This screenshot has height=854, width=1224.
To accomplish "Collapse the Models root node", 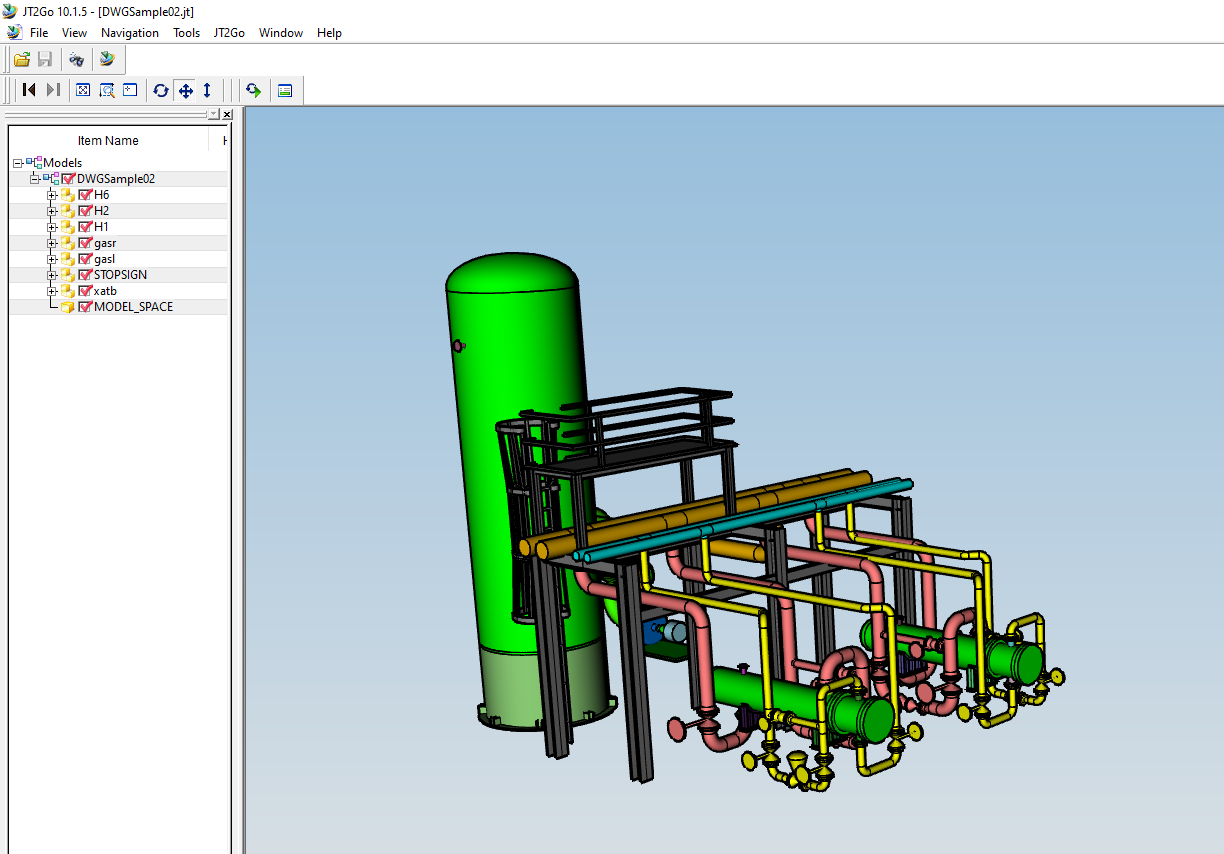I will pyautogui.click(x=18, y=163).
